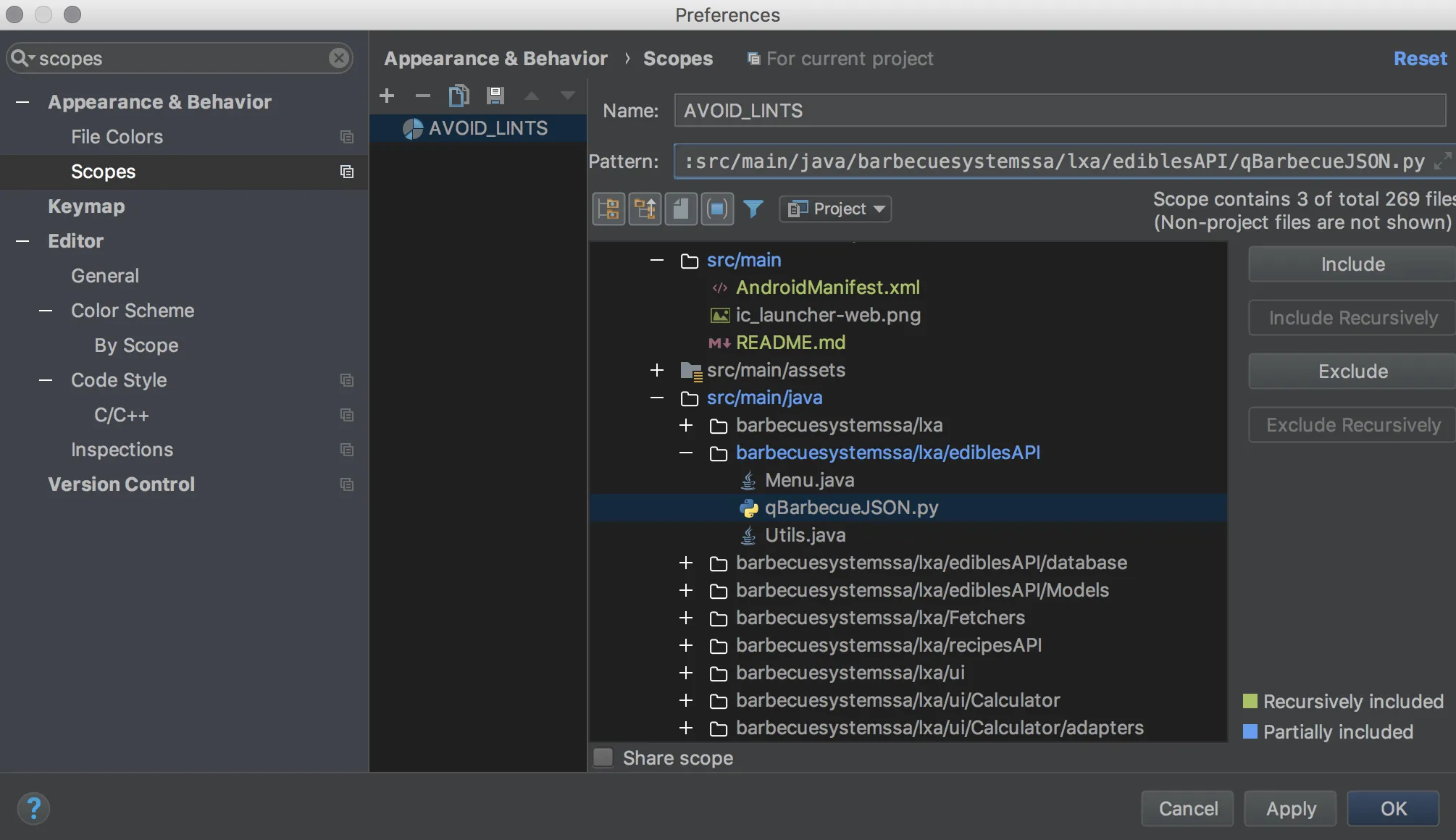1456x840 pixels.
Task: Click the Reset link
Action: 1420,59
